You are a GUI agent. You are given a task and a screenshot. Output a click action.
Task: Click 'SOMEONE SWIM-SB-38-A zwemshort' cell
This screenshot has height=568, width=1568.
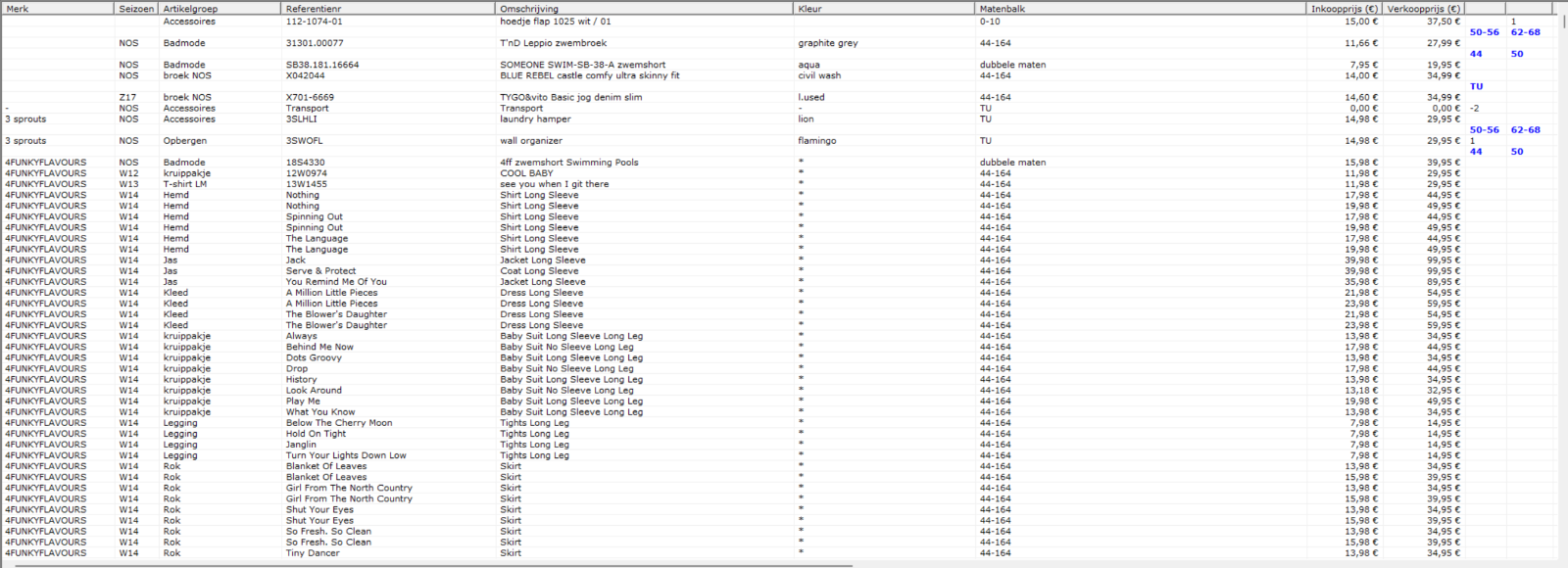tap(582, 65)
